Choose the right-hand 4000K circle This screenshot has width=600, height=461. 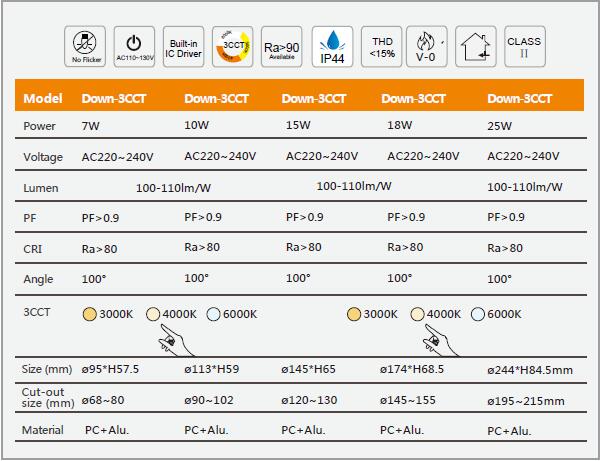point(417,314)
